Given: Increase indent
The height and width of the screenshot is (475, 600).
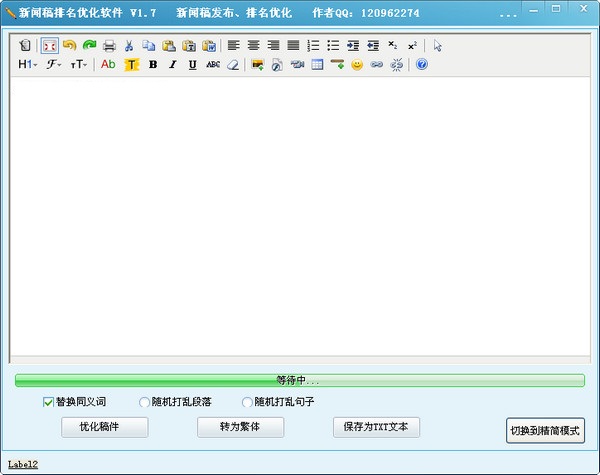Looking at the screenshot, I should [x=353, y=46].
